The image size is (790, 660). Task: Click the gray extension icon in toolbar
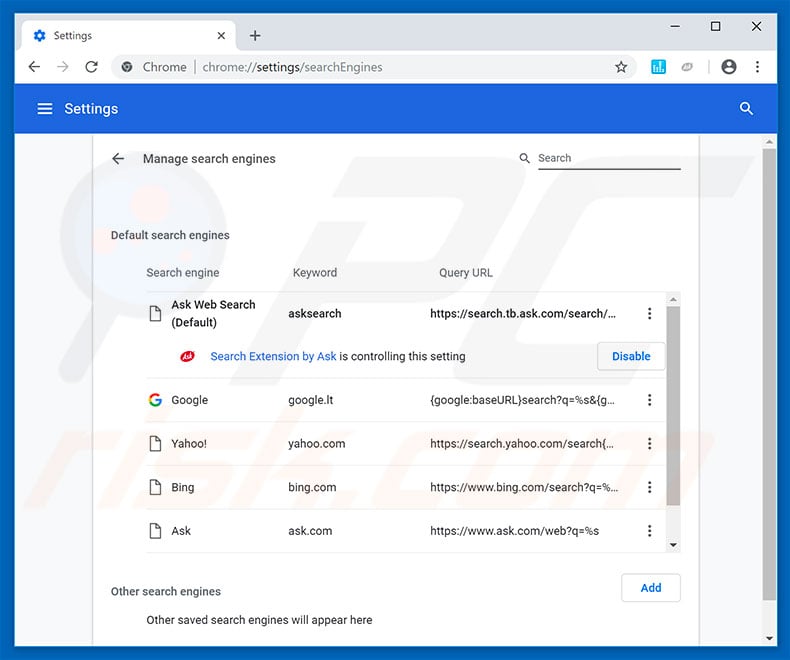(x=687, y=67)
